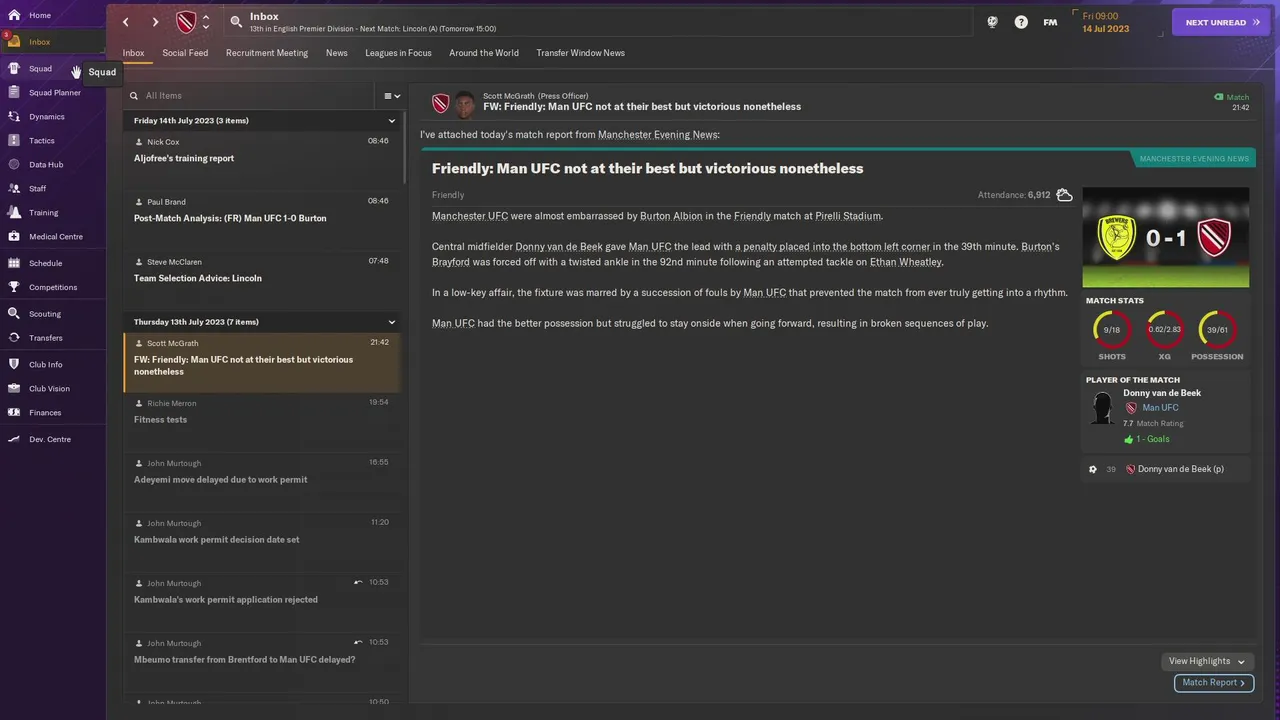Open the Transfers sidebar icon
1280x720 pixels.
[x=14, y=338]
